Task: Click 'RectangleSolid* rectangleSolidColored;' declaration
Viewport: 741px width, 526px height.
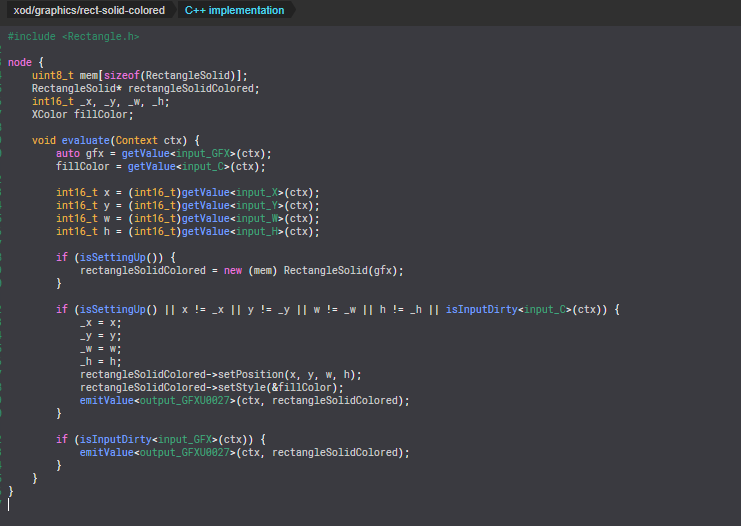Action: 146,88
